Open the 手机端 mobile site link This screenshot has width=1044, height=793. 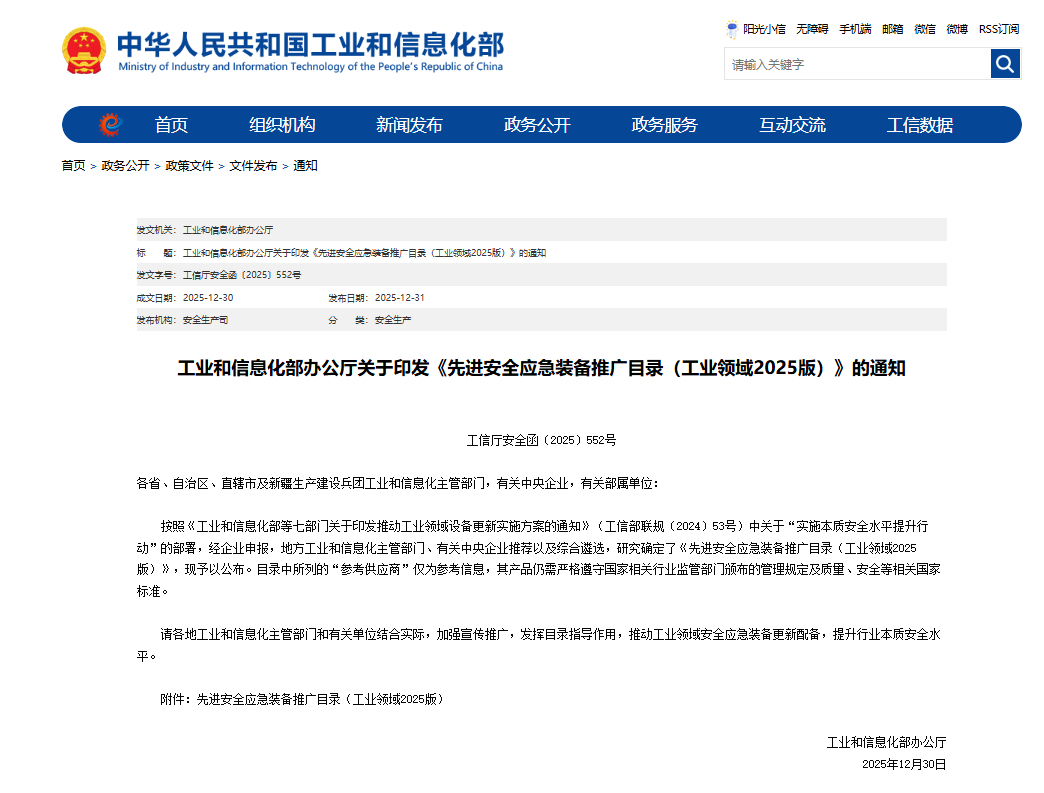point(855,29)
